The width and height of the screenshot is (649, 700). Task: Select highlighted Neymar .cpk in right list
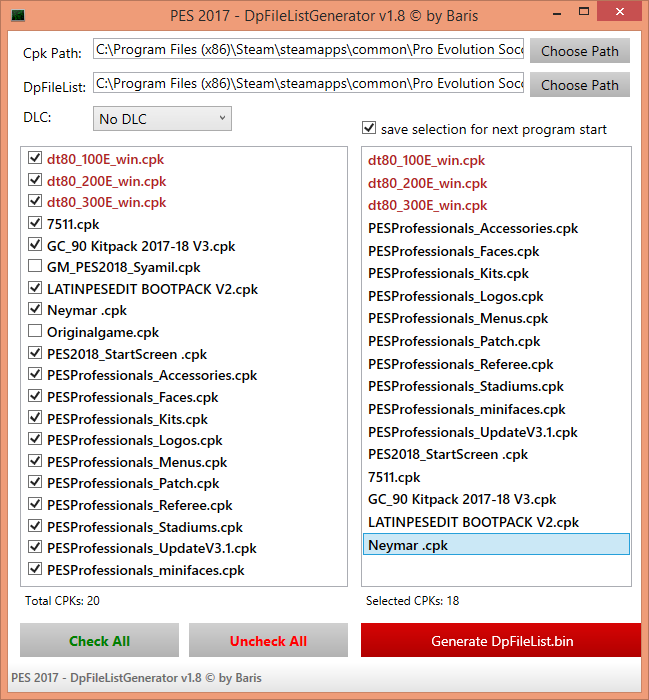496,544
